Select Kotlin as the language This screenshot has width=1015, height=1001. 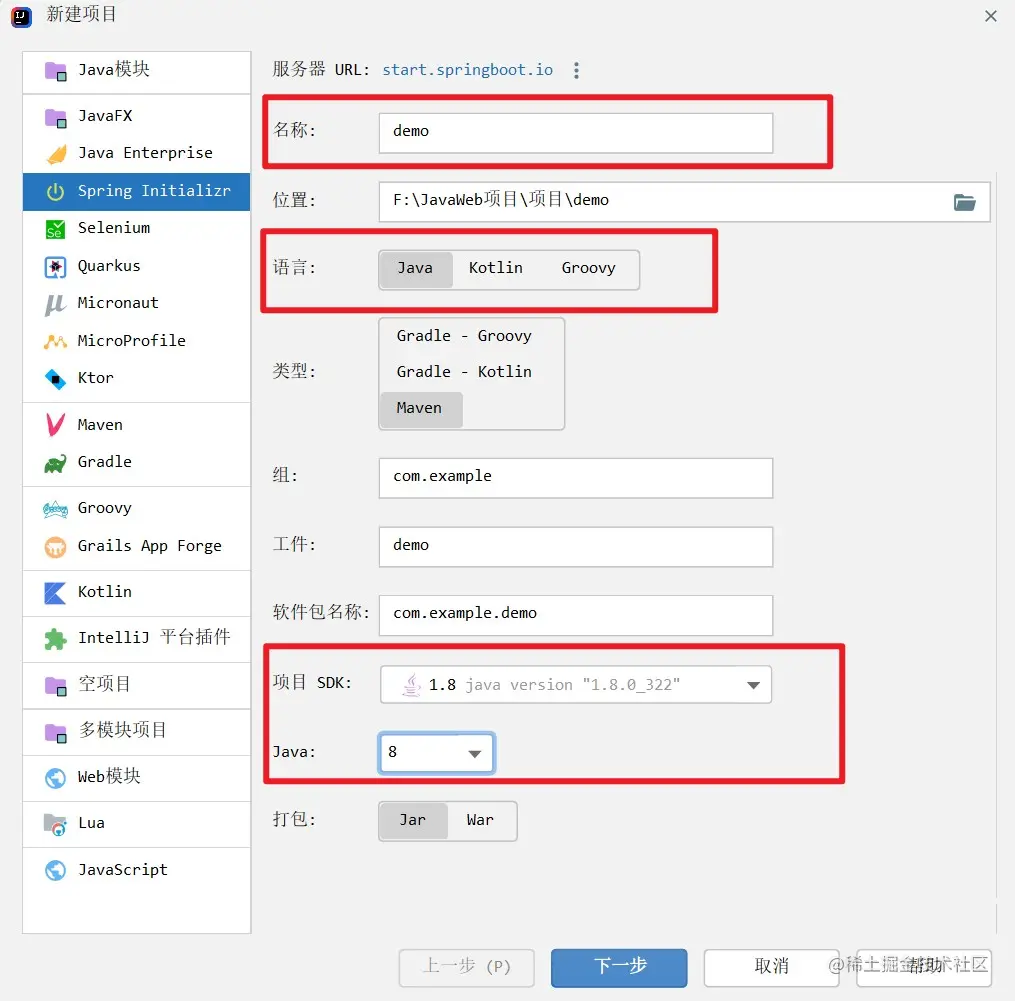click(x=496, y=268)
